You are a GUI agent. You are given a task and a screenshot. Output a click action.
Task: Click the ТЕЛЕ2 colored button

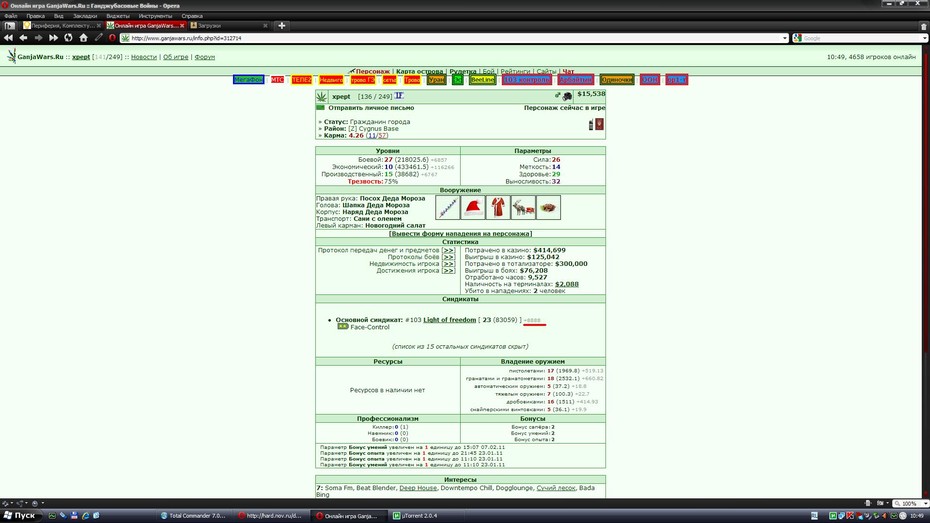tap(301, 79)
